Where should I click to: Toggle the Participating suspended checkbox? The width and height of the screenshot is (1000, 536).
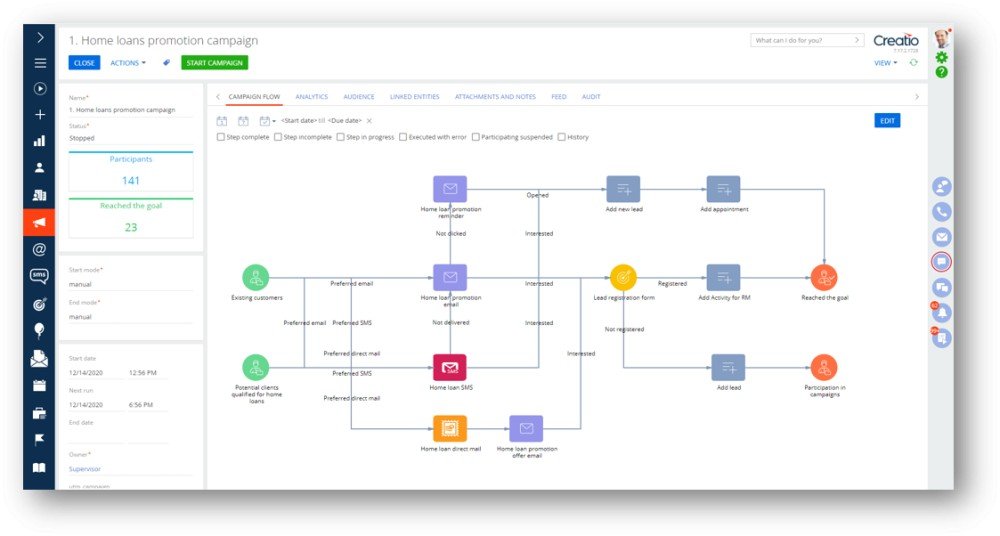475,137
